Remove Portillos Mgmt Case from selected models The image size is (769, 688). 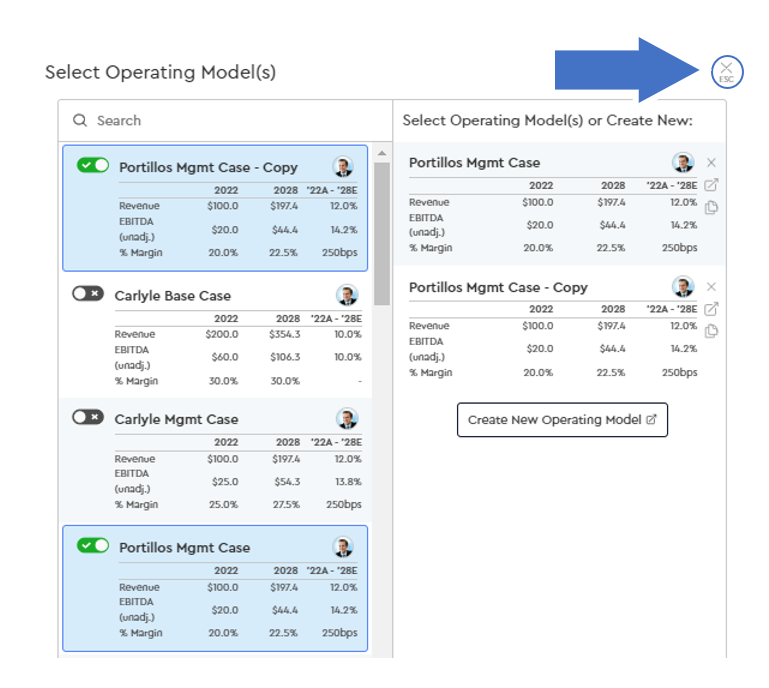pos(711,162)
